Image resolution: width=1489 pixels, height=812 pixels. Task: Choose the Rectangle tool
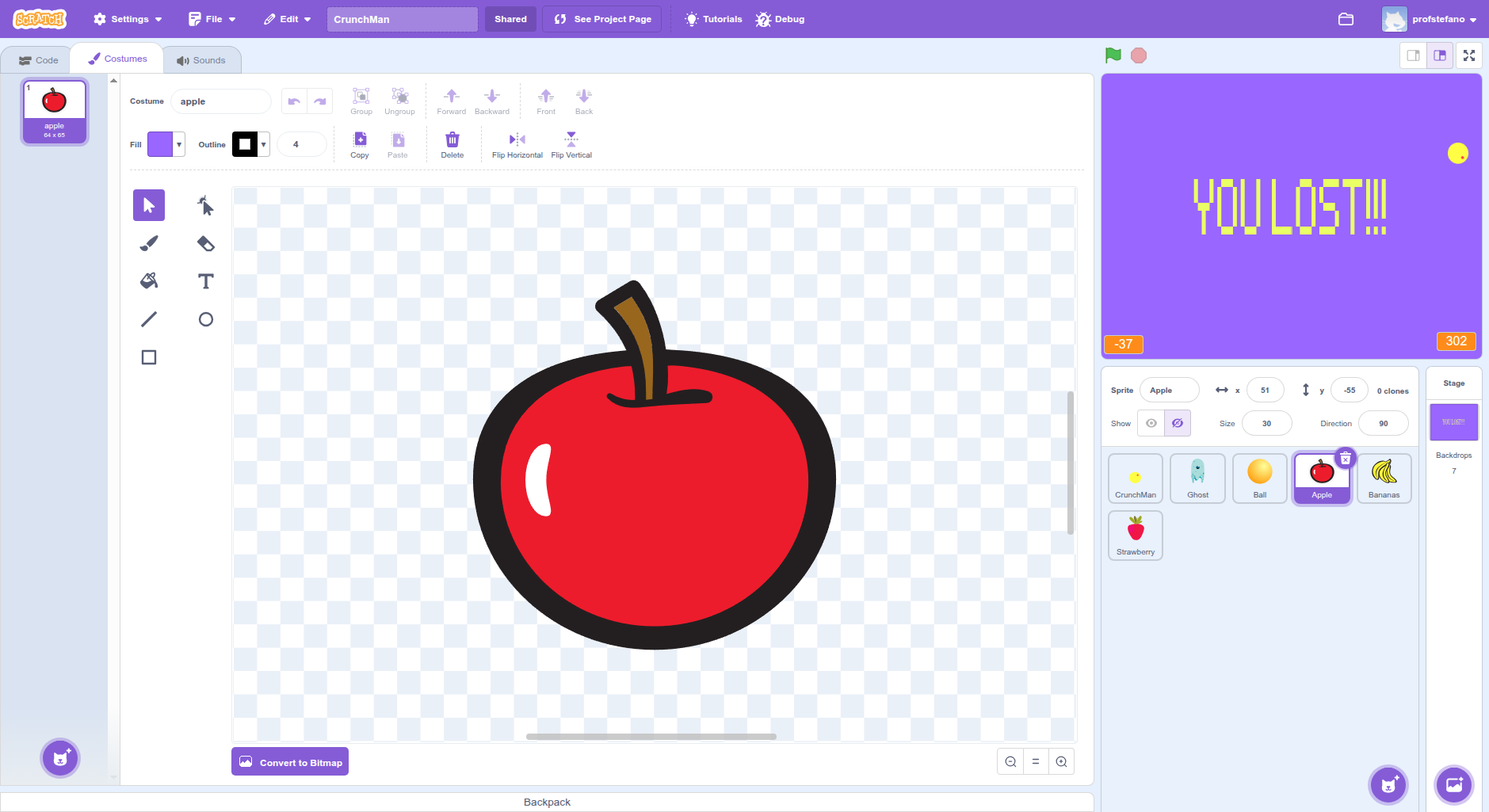pos(149,357)
